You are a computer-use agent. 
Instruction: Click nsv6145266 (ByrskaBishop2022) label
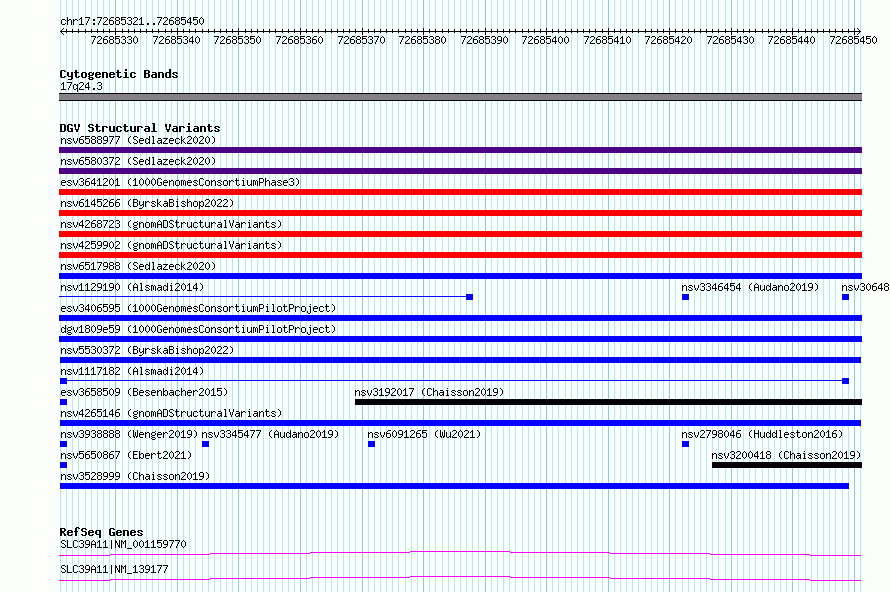click(x=147, y=203)
